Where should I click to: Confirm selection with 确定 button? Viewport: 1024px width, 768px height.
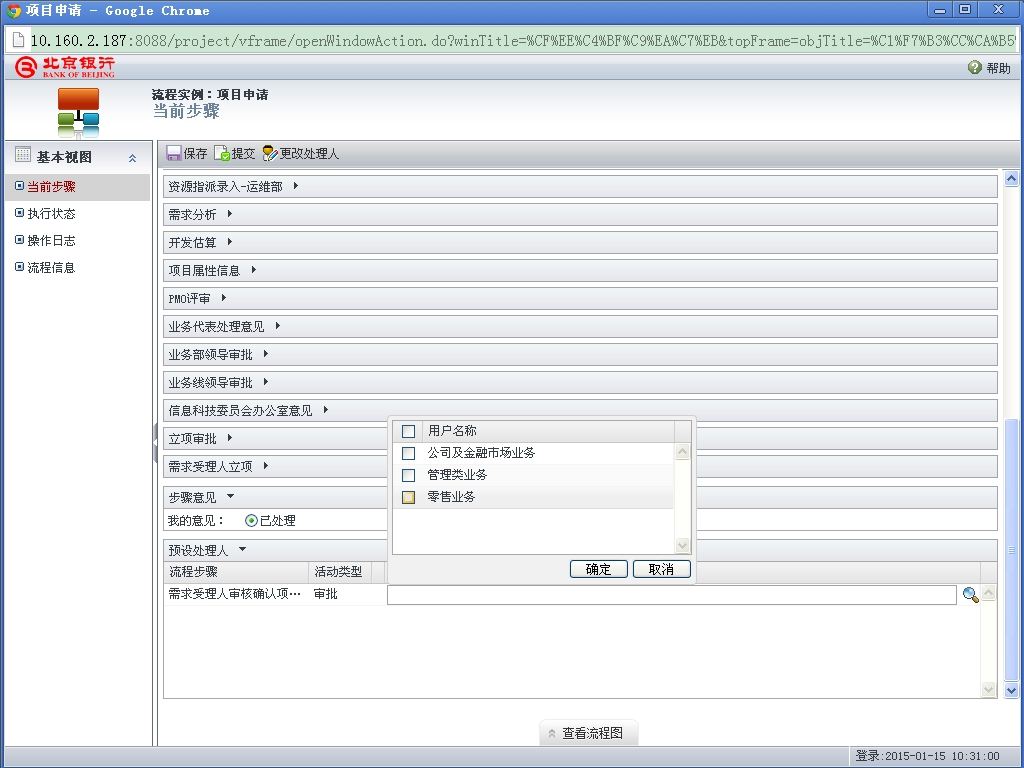[598, 569]
